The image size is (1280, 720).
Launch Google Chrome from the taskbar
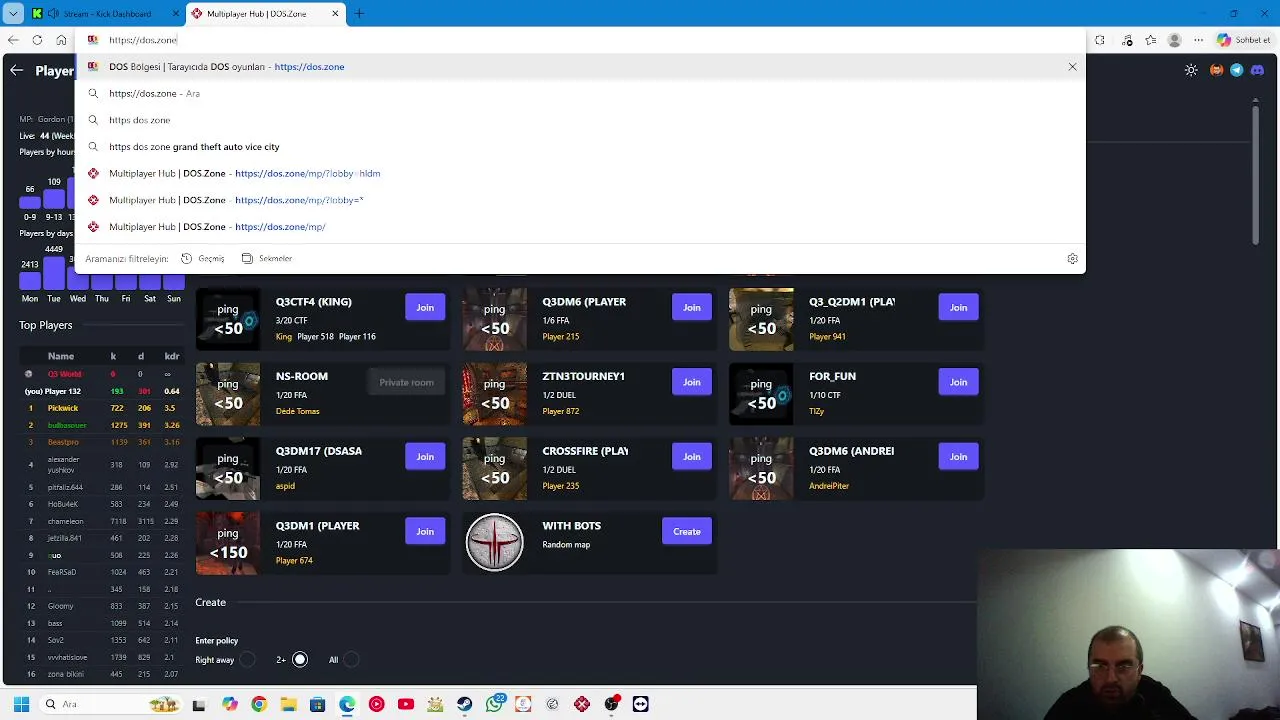click(x=259, y=704)
